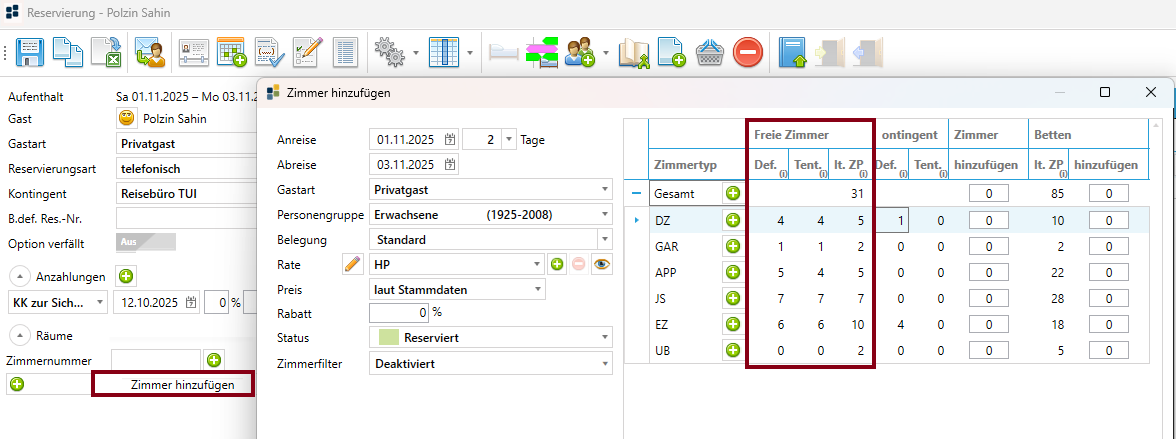The height and width of the screenshot is (439, 1176).
Task: Click the Zimmertyp column header
Action: pyautogui.click(x=685, y=164)
